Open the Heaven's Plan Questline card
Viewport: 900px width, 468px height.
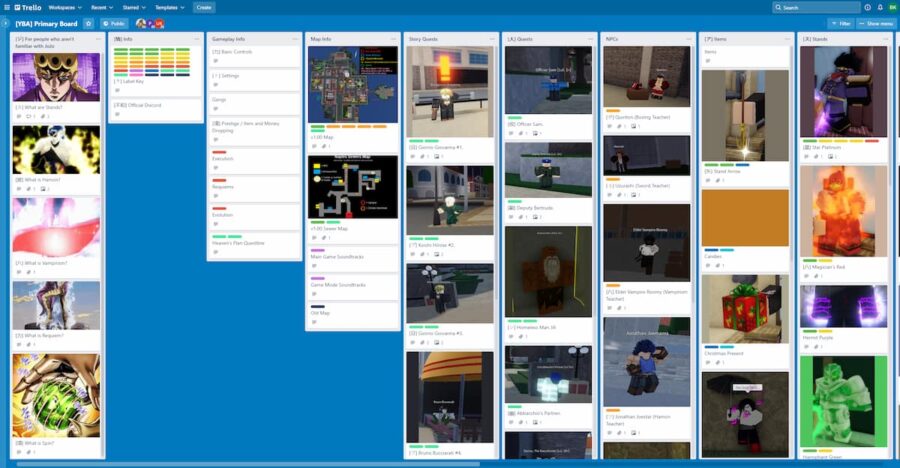point(254,245)
